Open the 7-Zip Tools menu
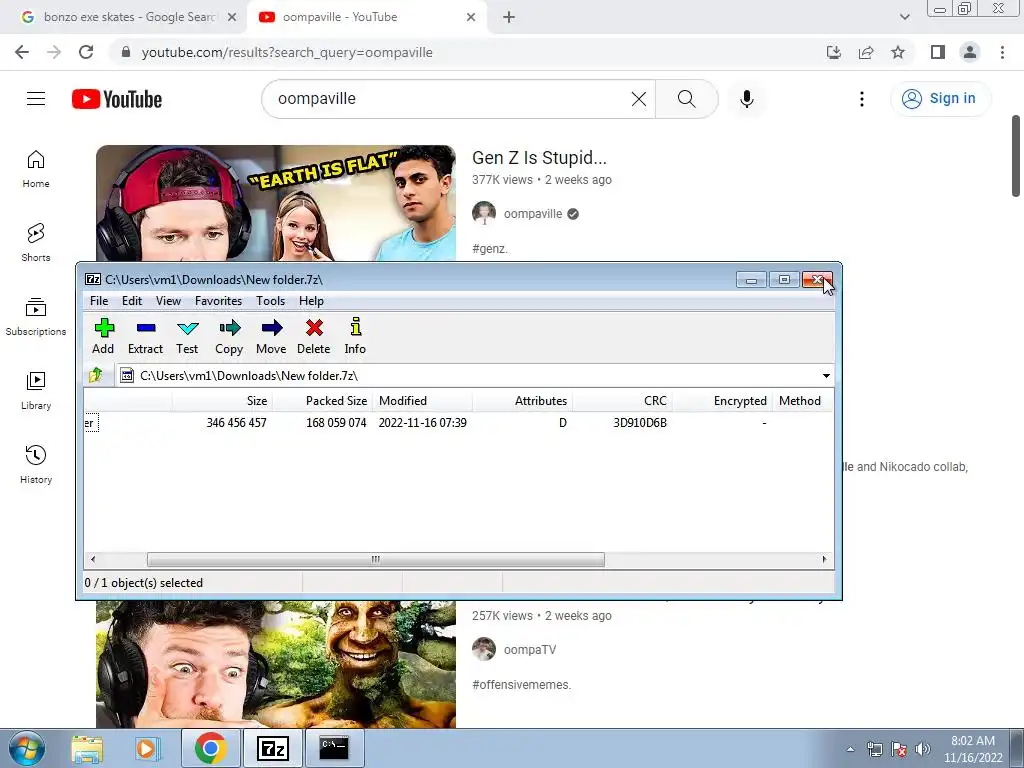Image resolution: width=1024 pixels, height=768 pixels. pyautogui.click(x=270, y=301)
